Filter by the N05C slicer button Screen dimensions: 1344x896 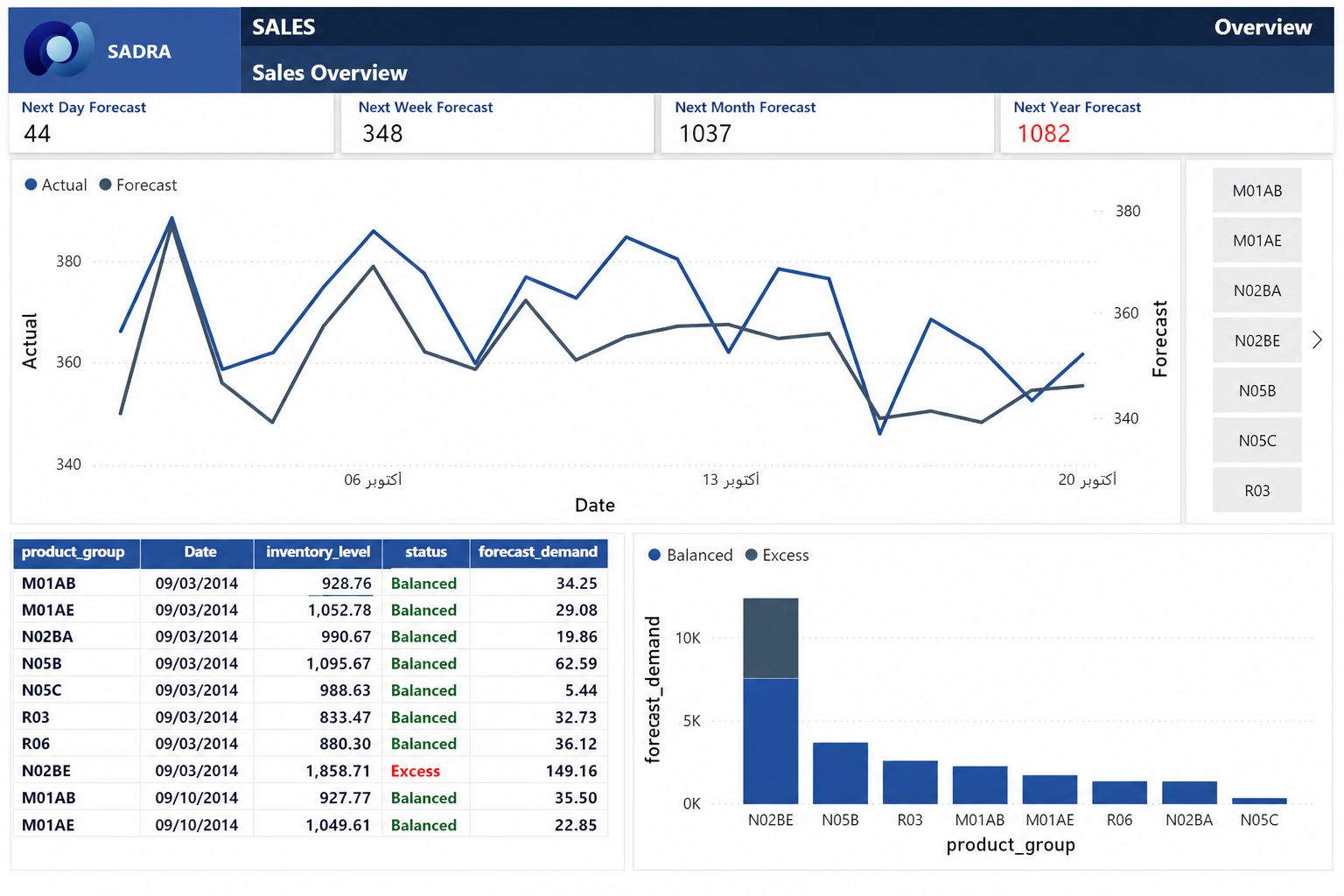pyautogui.click(x=1256, y=440)
